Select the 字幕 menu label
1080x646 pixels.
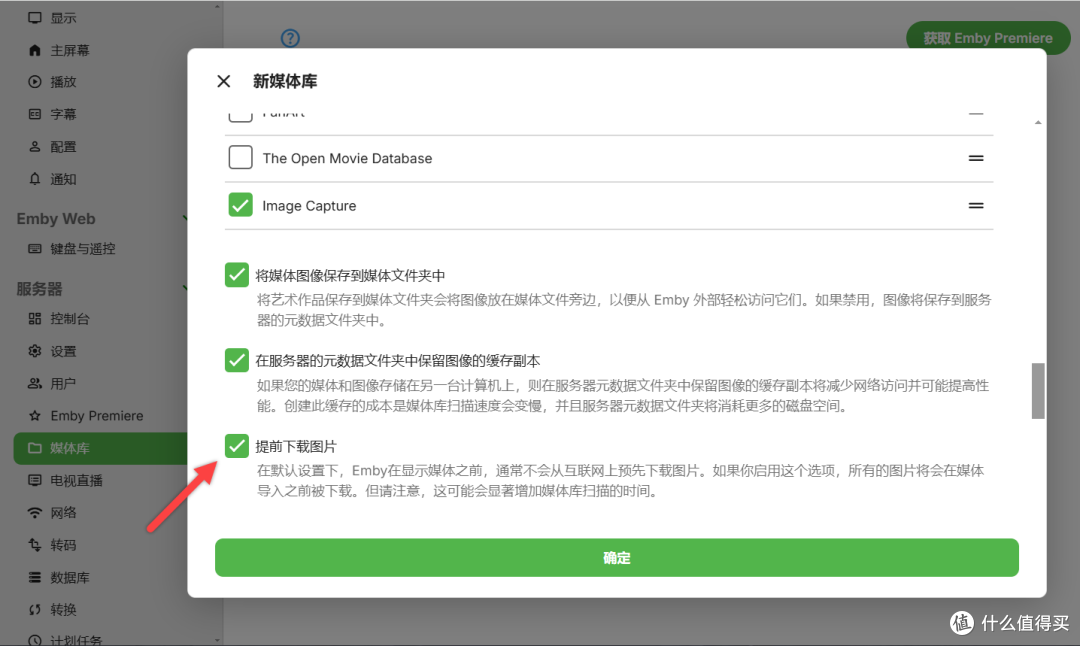click(x=63, y=114)
